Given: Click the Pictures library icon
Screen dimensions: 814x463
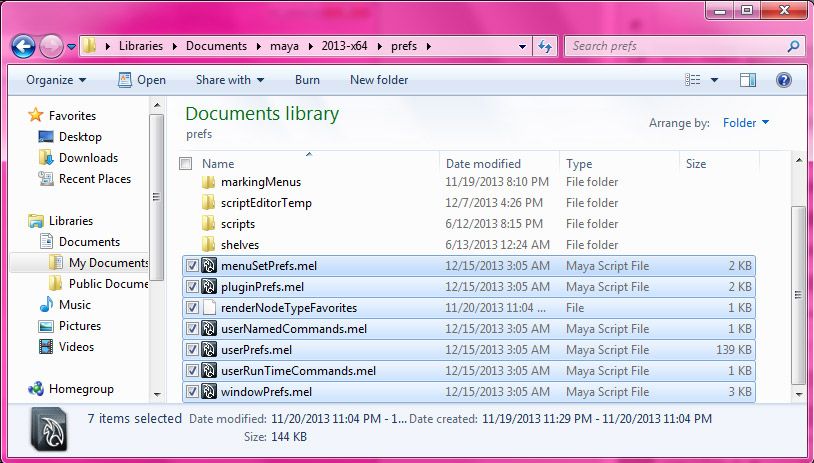Looking at the screenshot, I should point(46,326).
